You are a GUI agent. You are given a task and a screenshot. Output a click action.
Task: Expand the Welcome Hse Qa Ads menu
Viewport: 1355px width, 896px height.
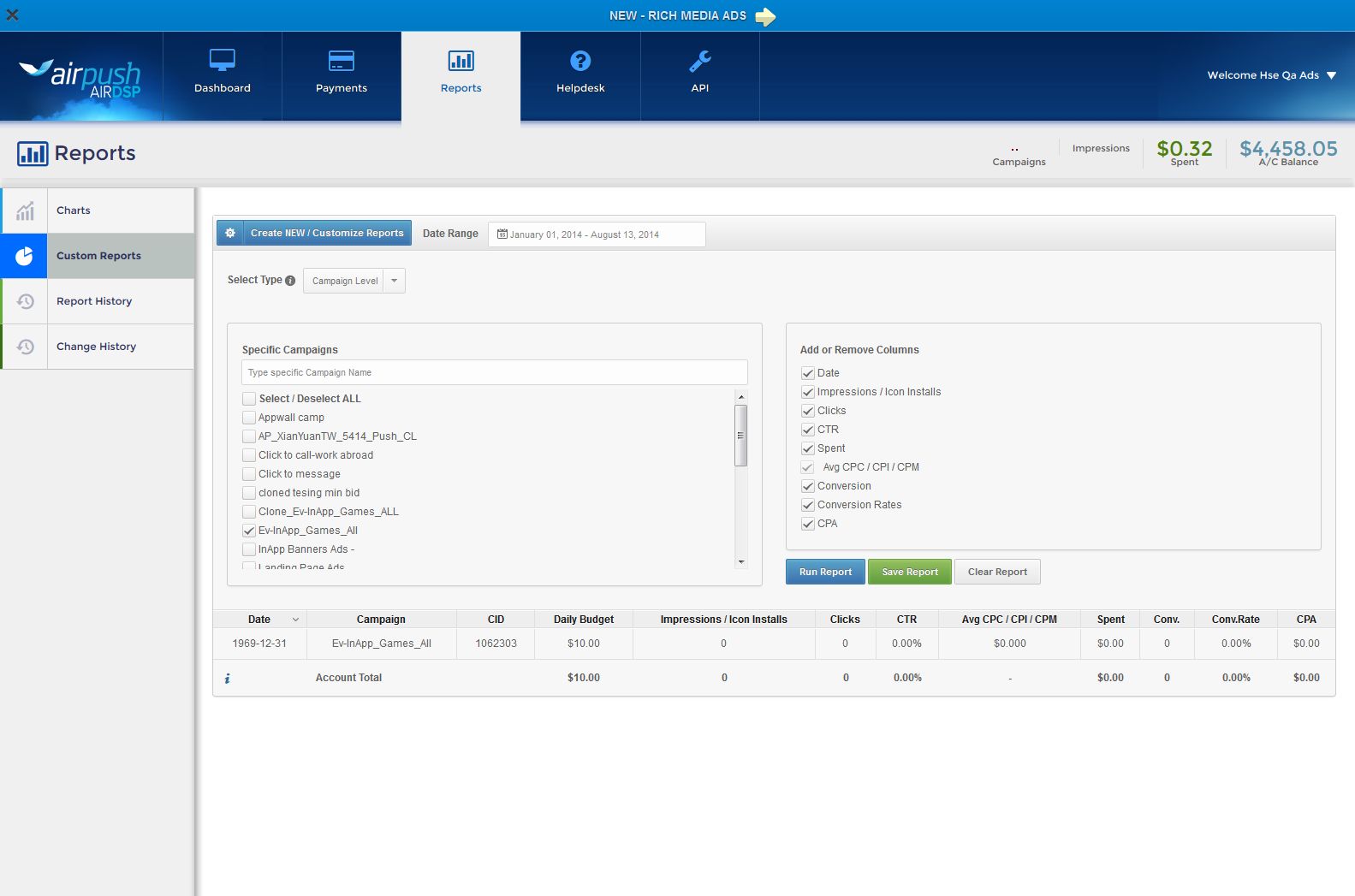pyautogui.click(x=1331, y=75)
